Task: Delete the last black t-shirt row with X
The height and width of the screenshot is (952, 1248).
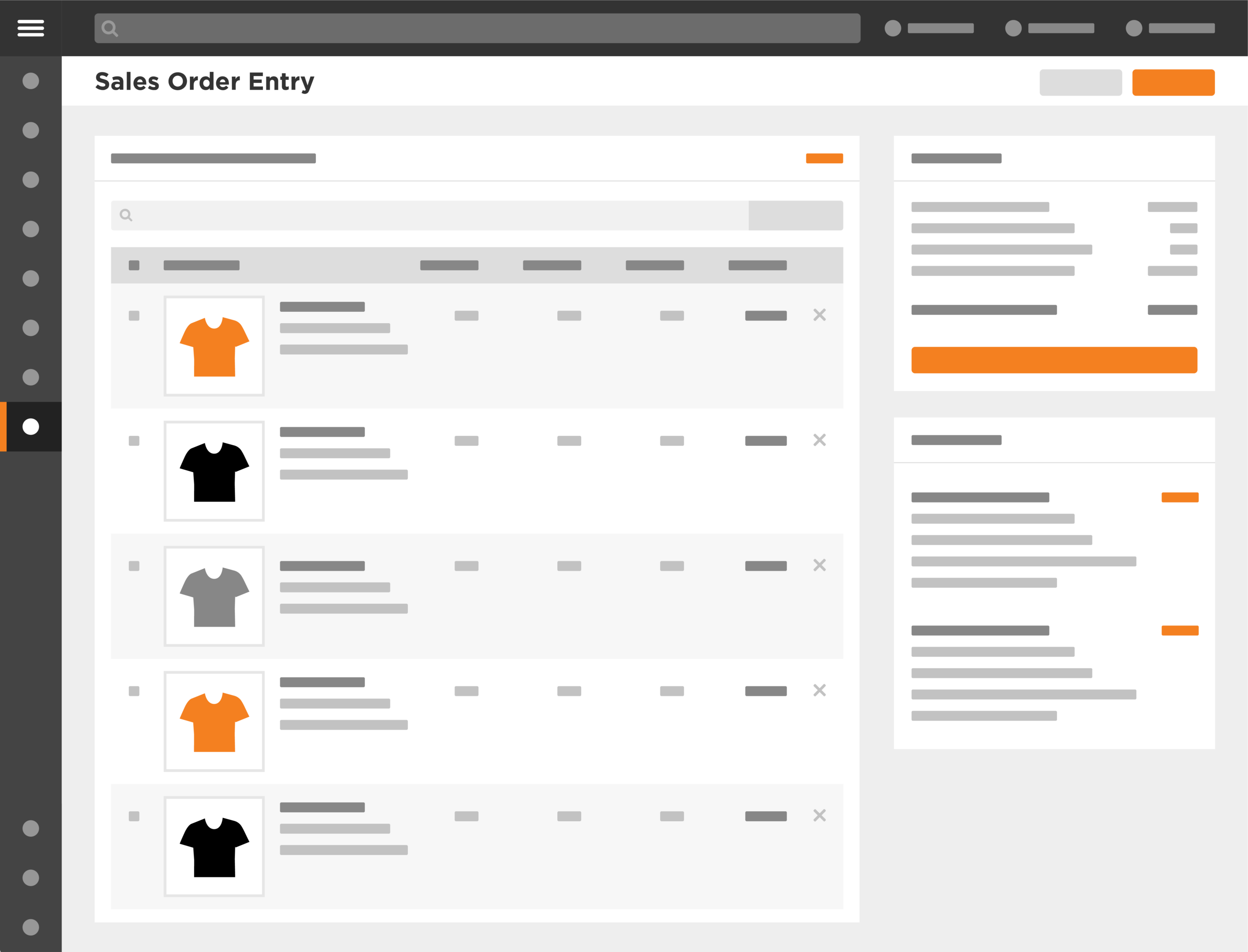Action: pos(819,815)
